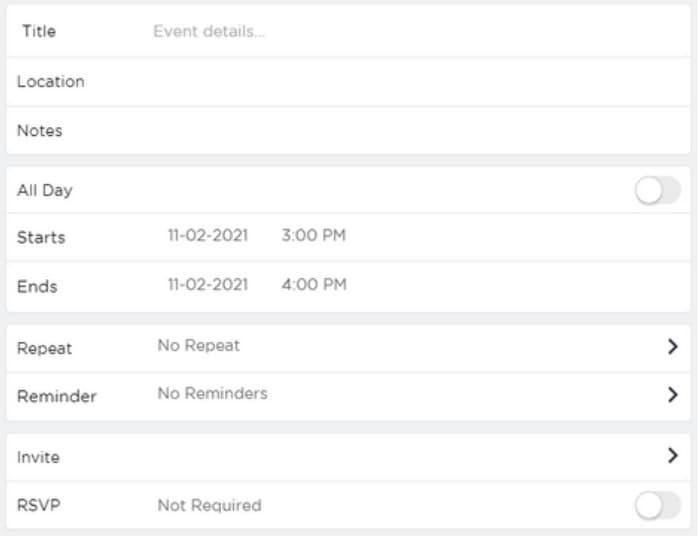Expand the Repeat options chevron

coord(672,347)
